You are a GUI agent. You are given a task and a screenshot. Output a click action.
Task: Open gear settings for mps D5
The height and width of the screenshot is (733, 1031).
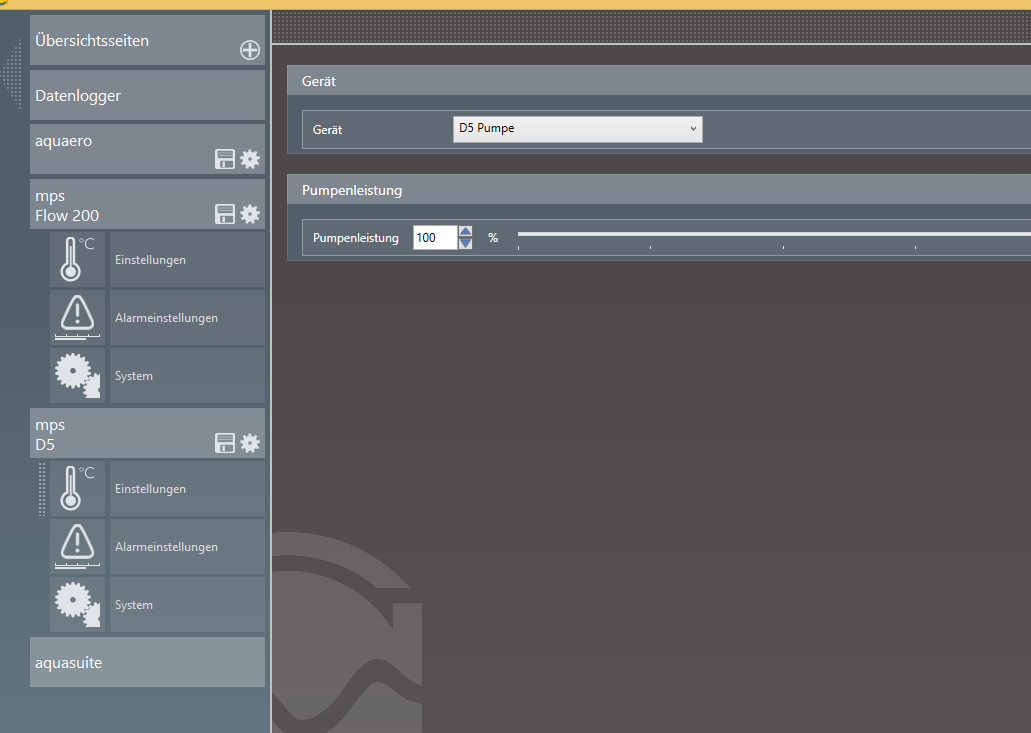250,443
